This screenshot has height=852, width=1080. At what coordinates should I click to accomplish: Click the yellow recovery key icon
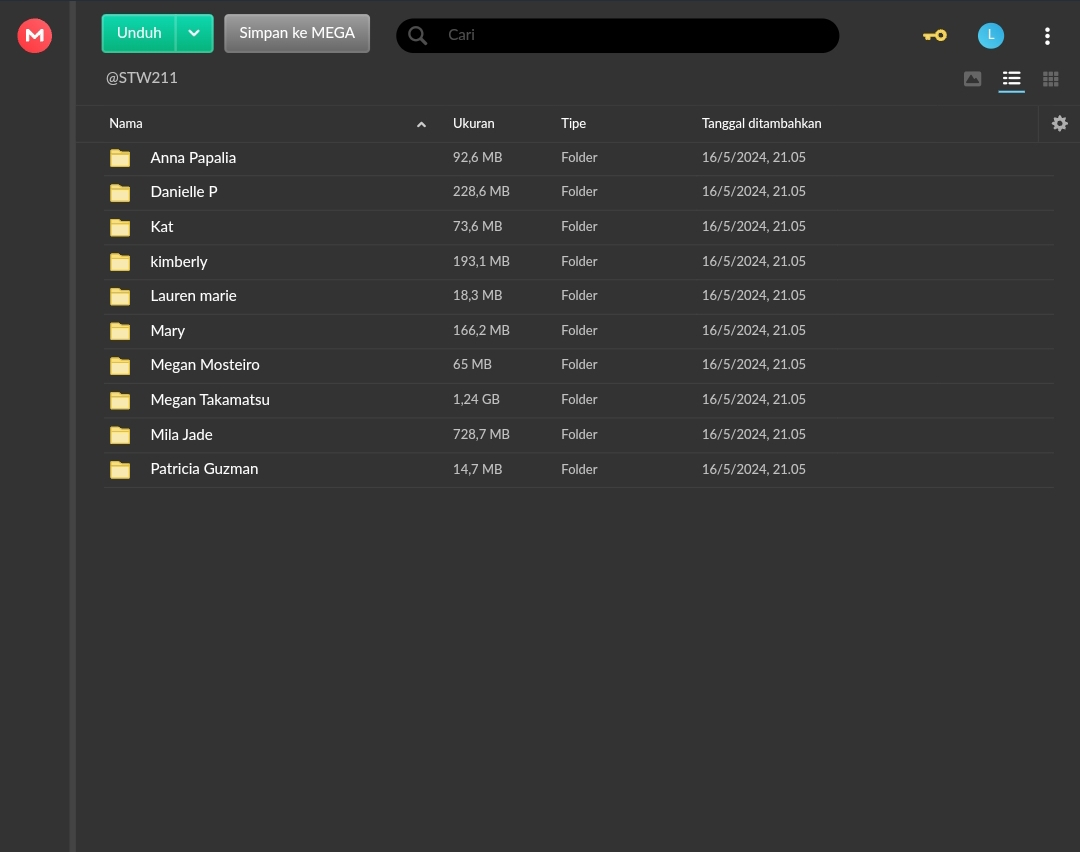point(934,36)
